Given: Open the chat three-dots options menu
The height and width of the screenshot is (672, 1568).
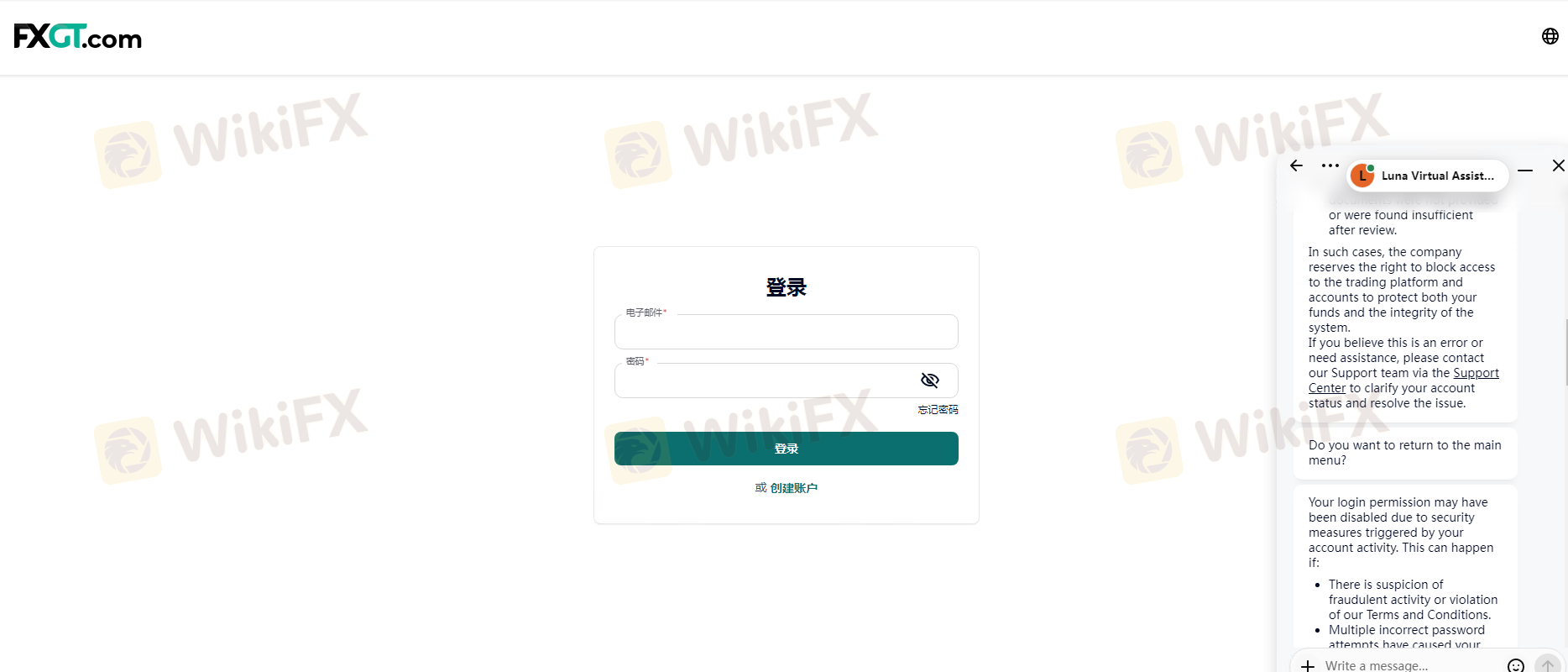Looking at the screenshot, I should [1330, 165].
